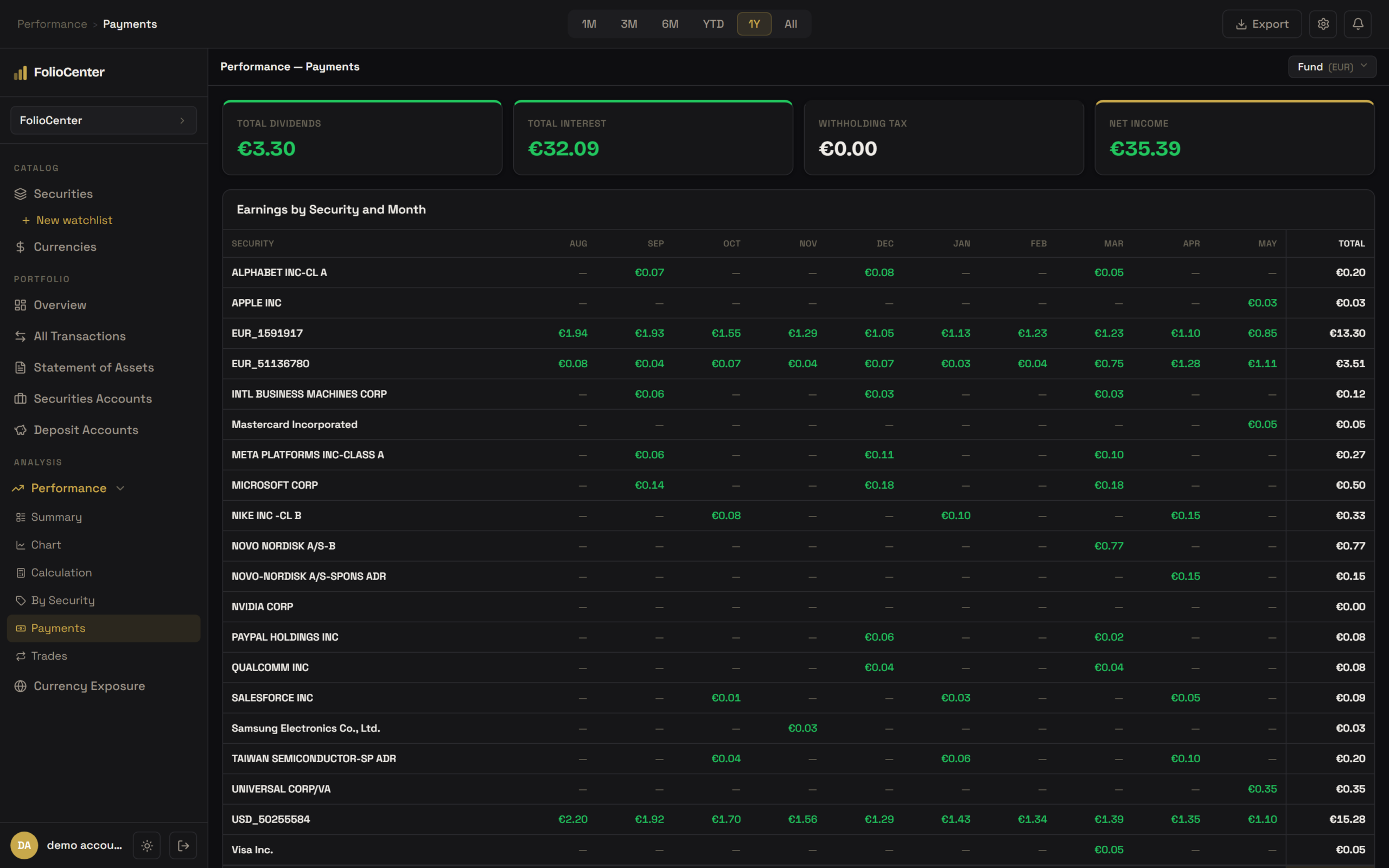Open the Performance Summary subpage
Image resolution: width=1389 pixels, height=868 pixels.
pyautogui.click(x=56, y=517)
